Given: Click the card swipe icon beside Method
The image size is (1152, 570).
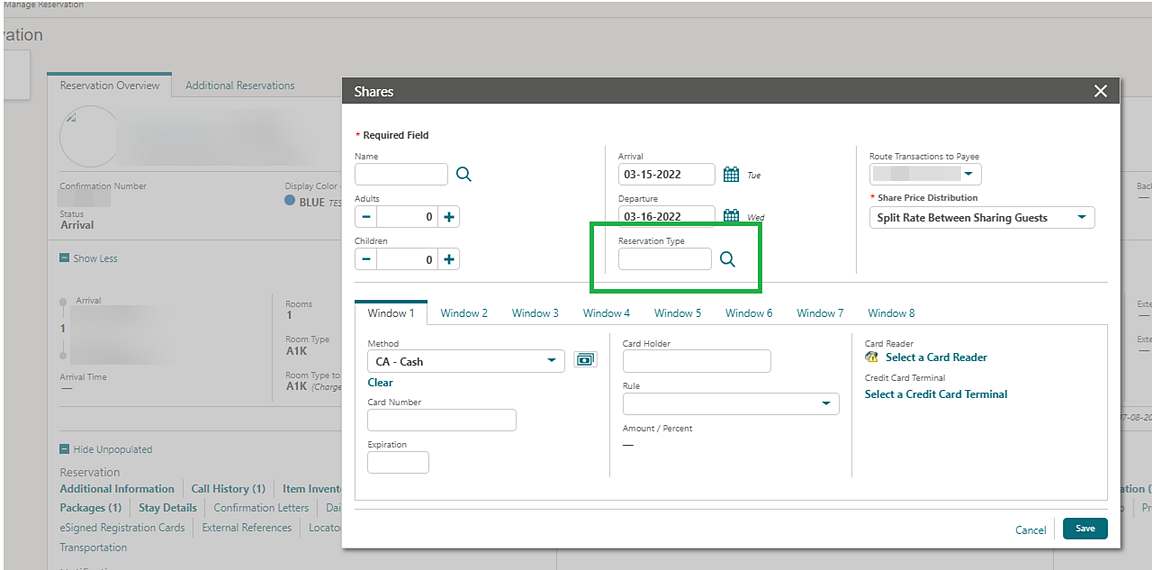Looking at the screenshot, I should 586,360.
